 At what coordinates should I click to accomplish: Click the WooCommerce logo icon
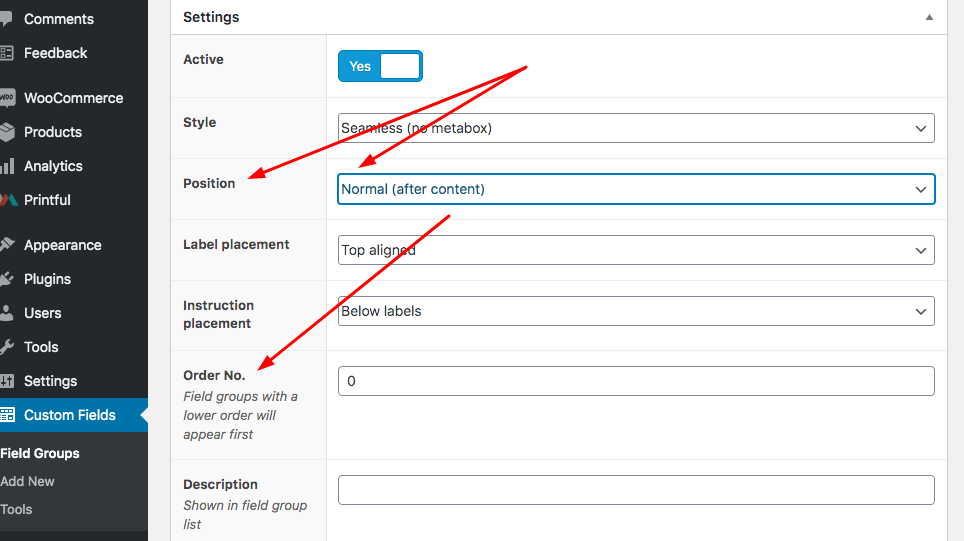(x=6, y=98)
